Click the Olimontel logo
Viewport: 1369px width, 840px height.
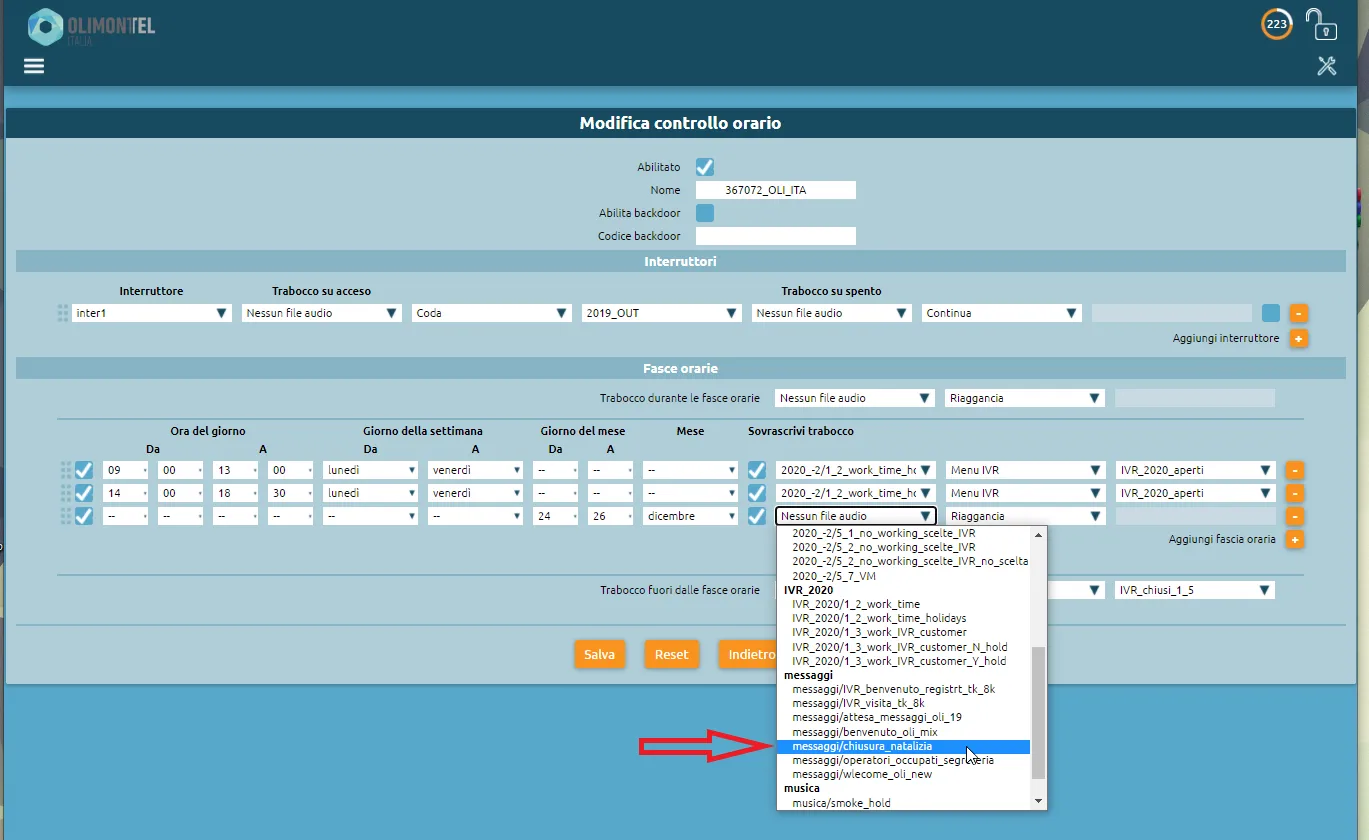coord(92,27)
